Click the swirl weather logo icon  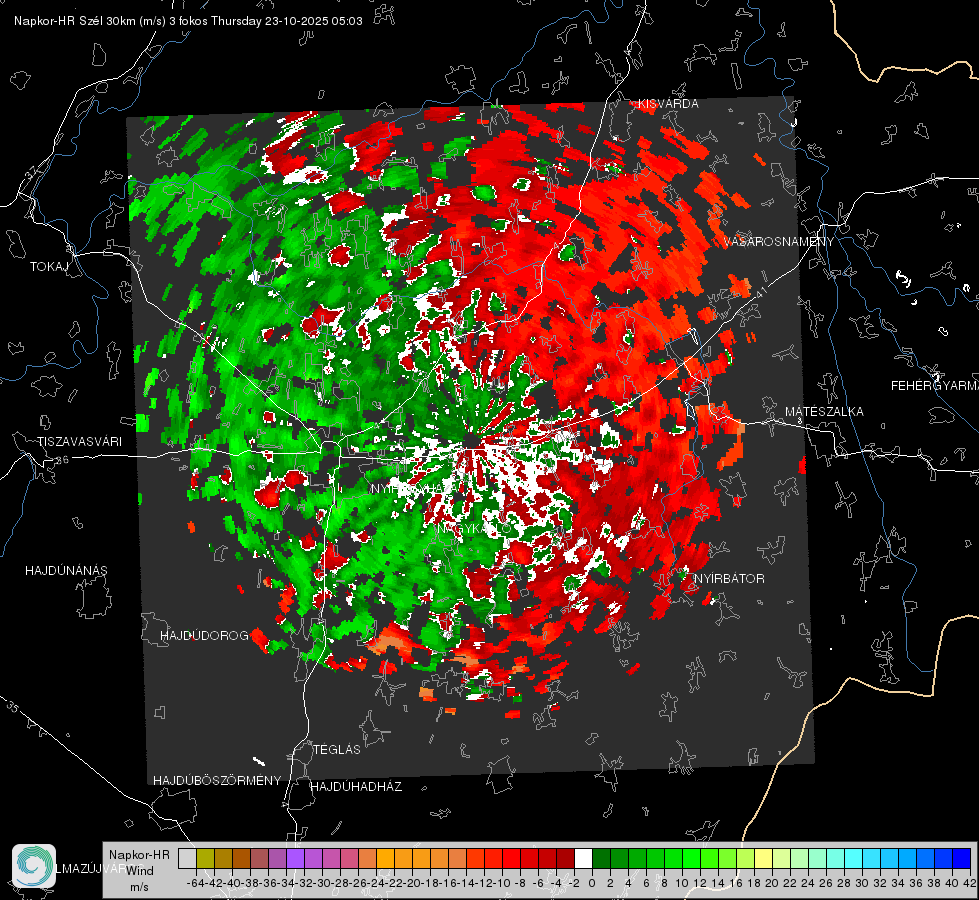(34, 866)
